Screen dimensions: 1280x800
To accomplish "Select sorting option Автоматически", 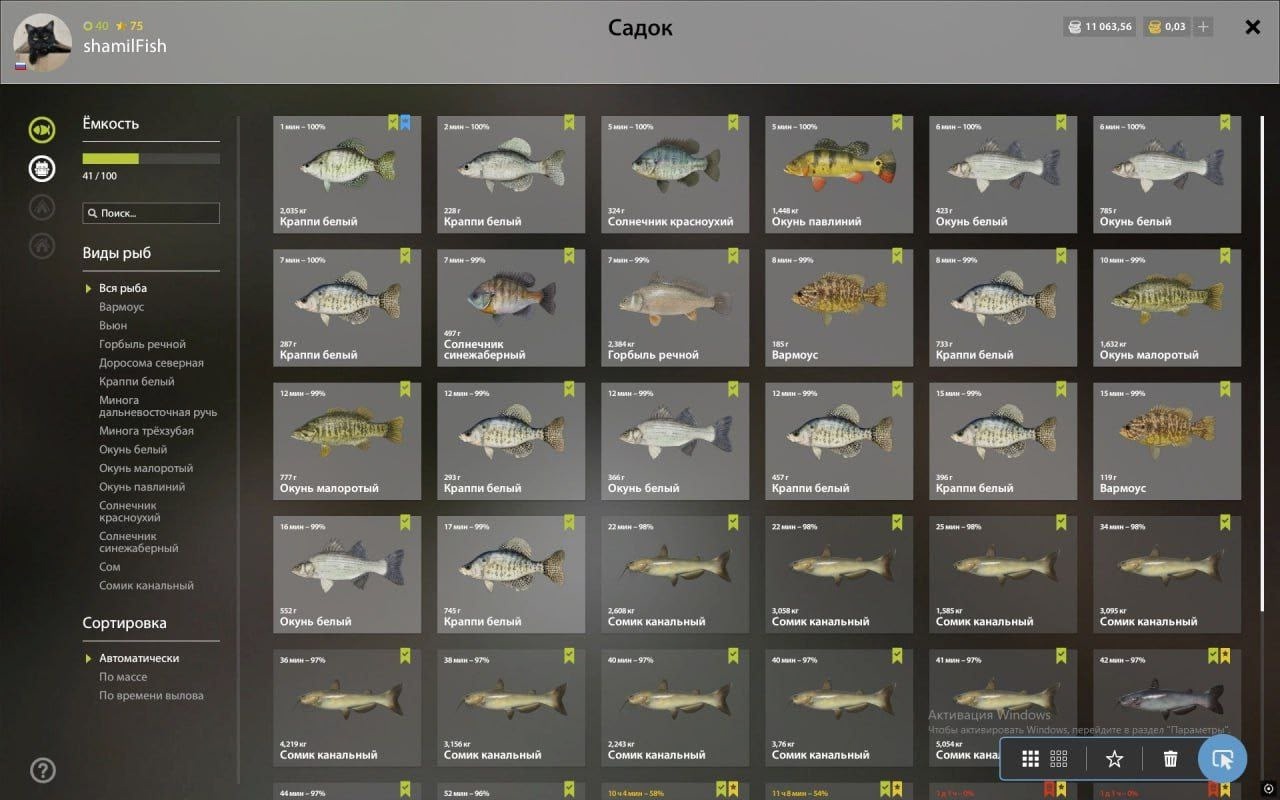I will [x=139, y=658].
